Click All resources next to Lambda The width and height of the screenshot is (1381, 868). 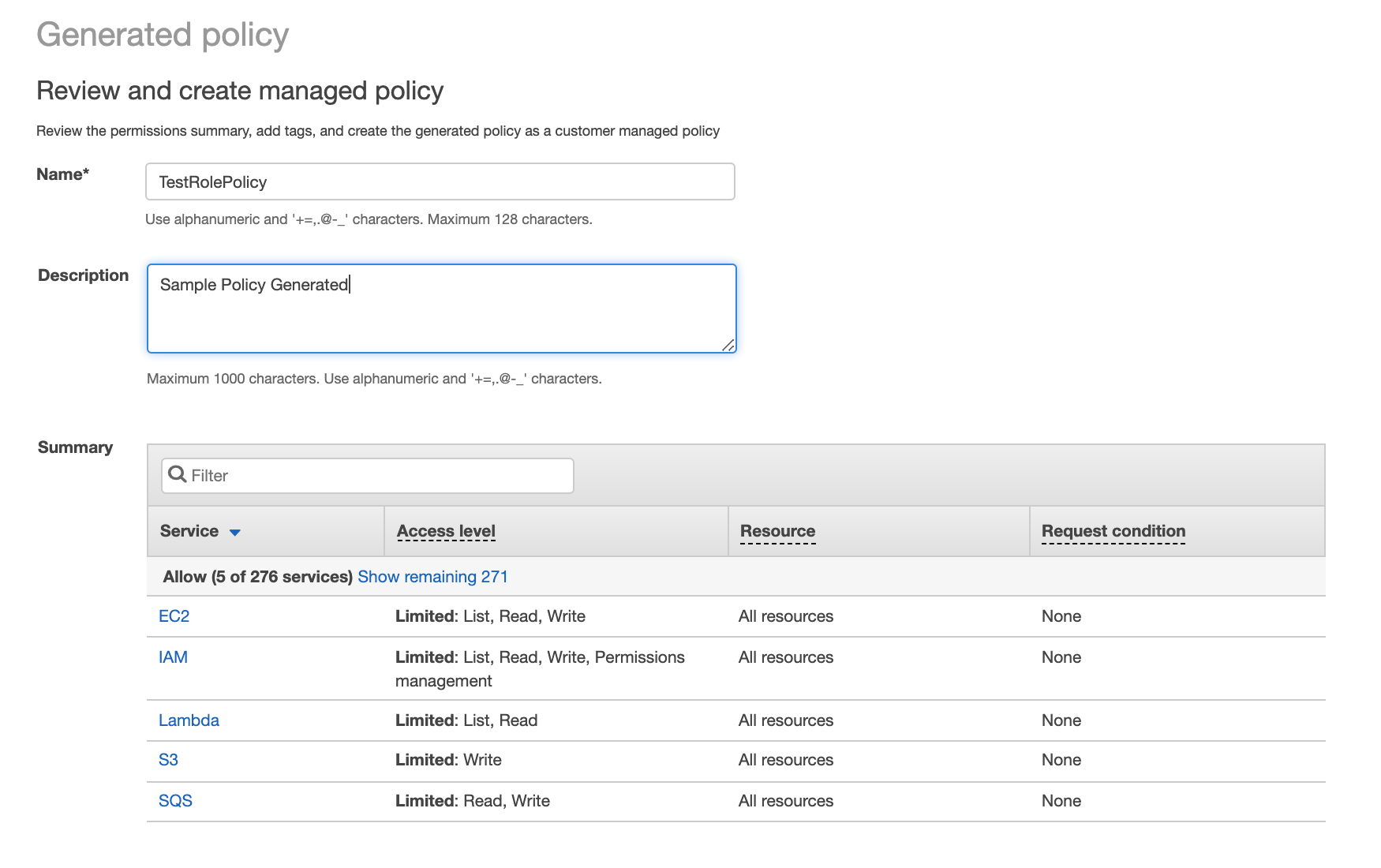(x=785, y=720)
